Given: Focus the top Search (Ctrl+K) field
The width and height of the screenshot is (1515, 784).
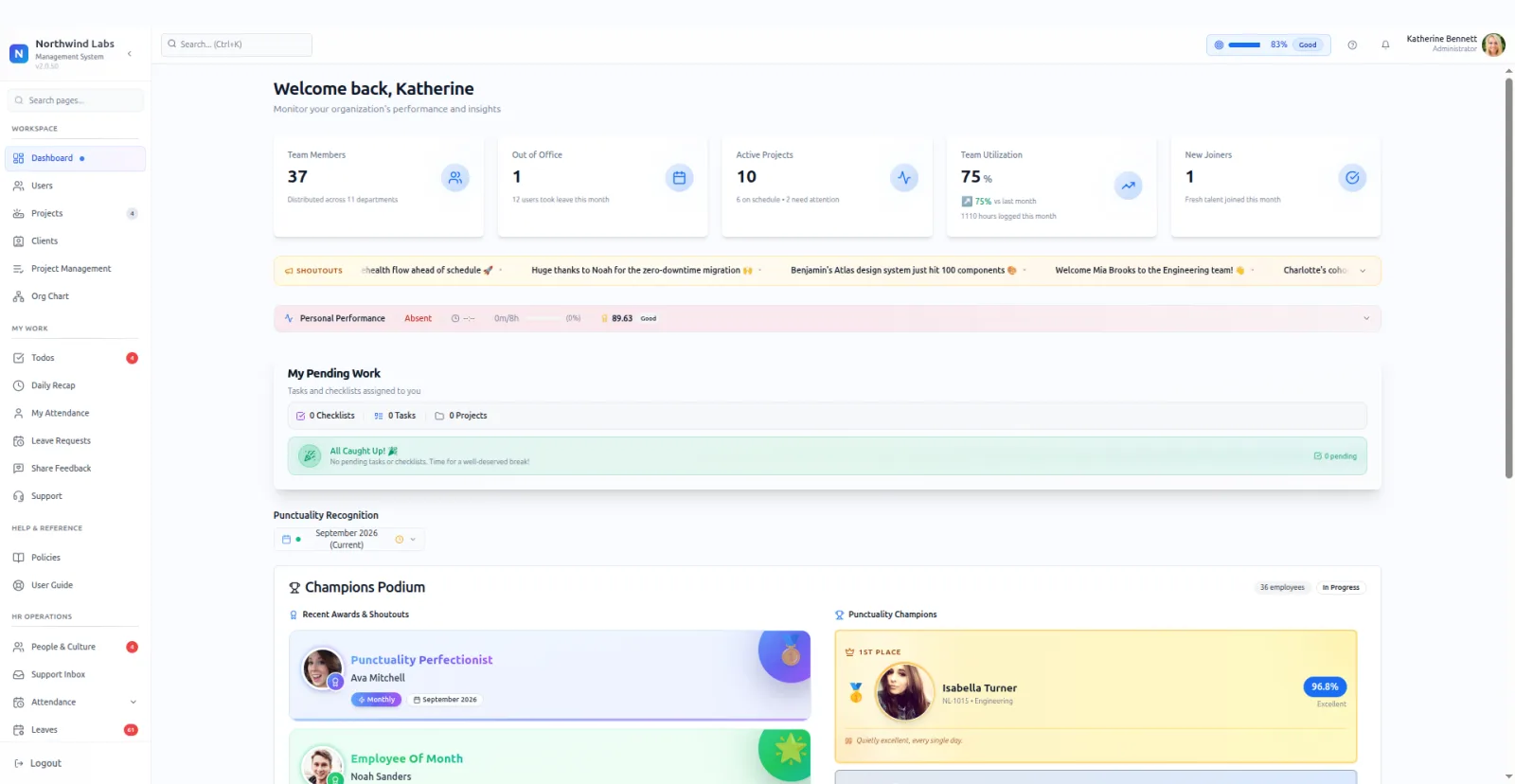Looking at the screenshot, I should pos(237,45).
